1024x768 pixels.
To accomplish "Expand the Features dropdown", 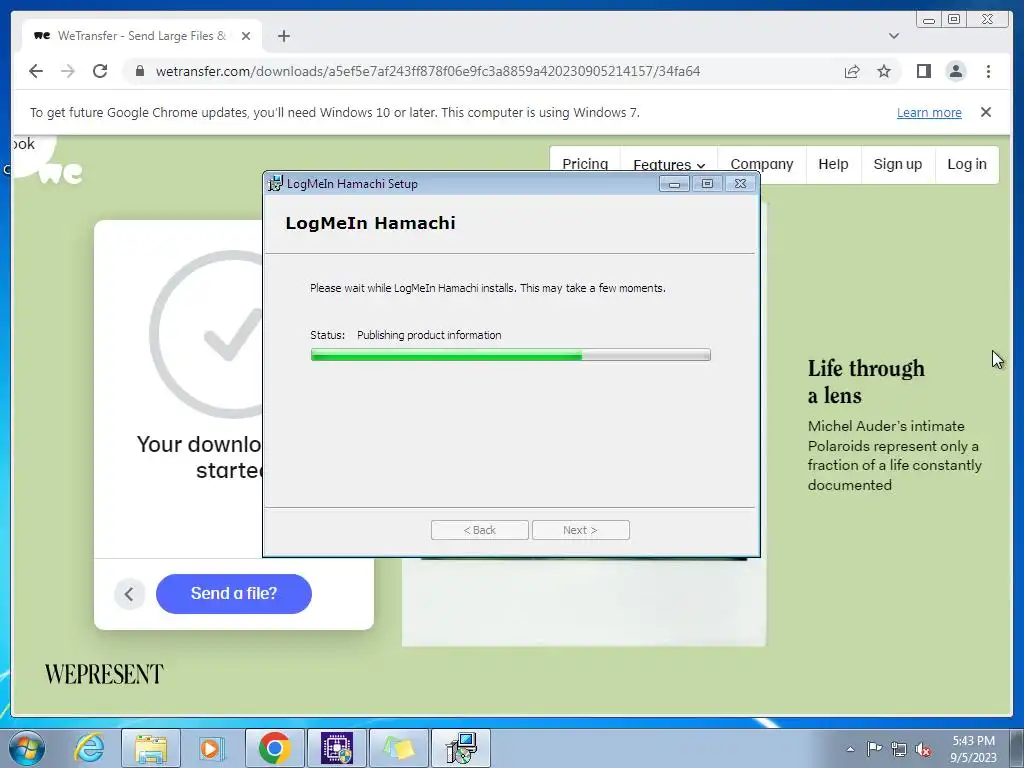I will [x=669, y=164].
